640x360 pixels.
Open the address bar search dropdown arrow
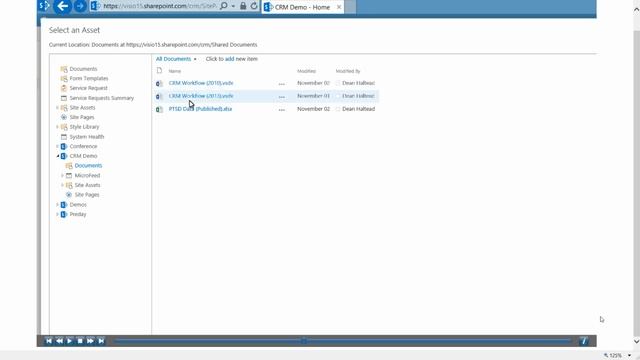click(233, 6)
